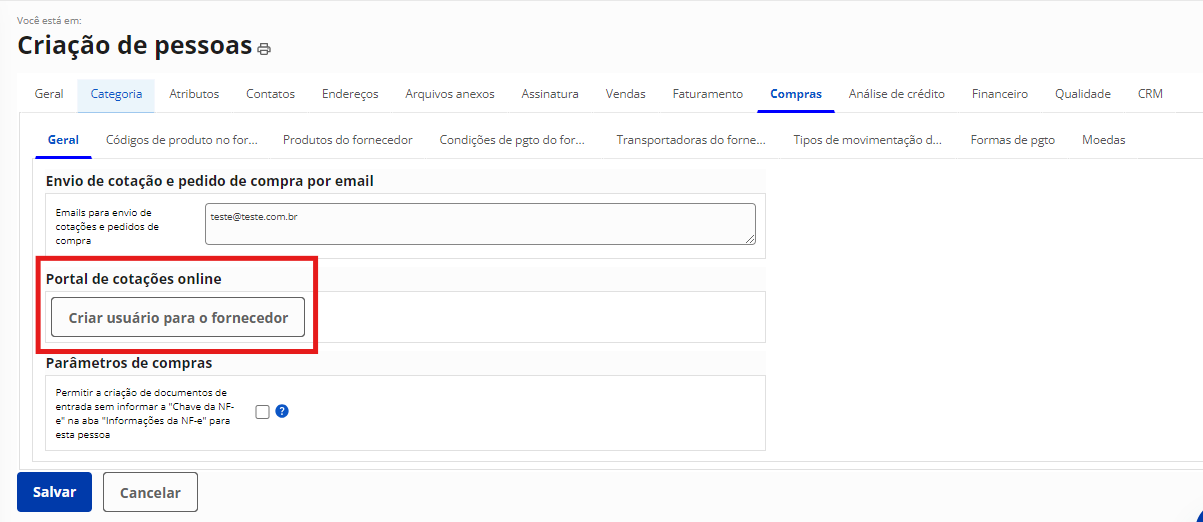Click the print icon beside the title
This screenshot has height=522, width=1203.
click(x=264, y=49)
